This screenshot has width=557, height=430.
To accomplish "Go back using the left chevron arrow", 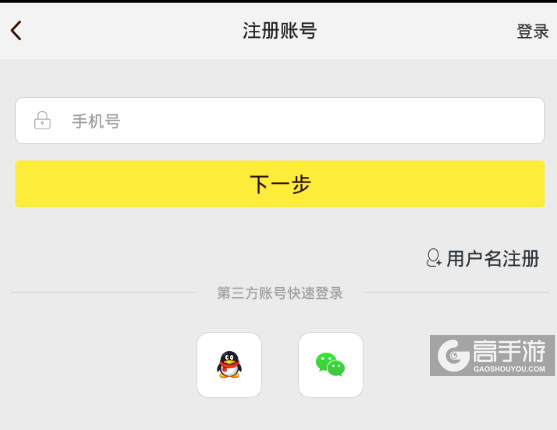I will click(16, 31).
